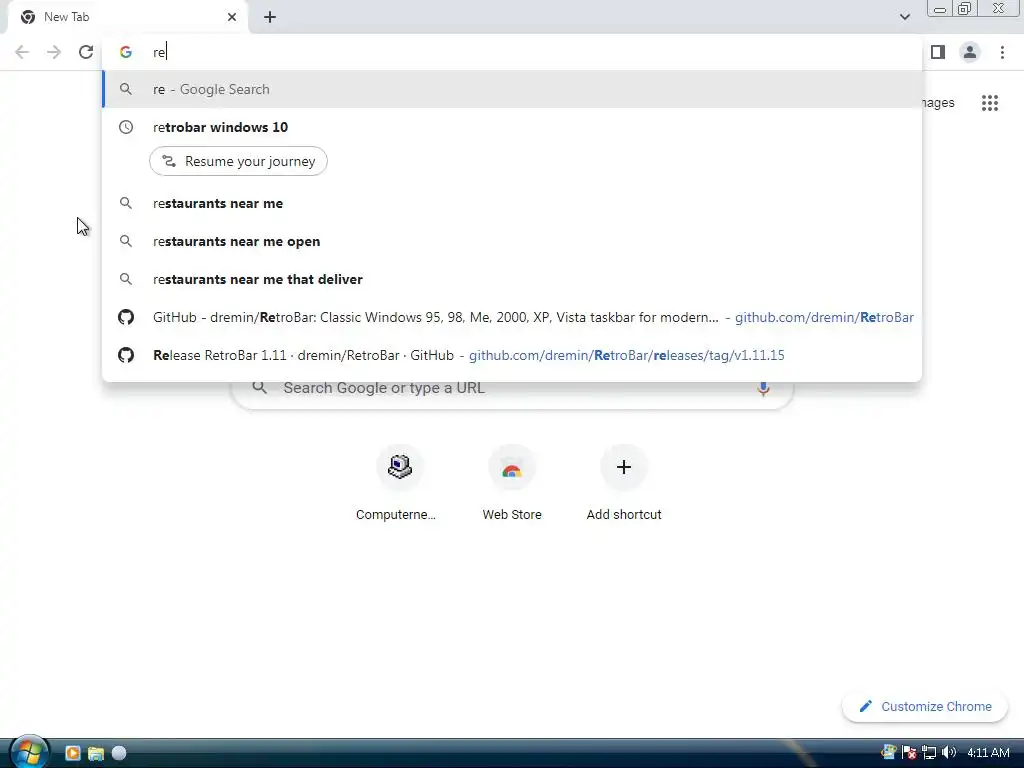
Task: Click the browser Back arrow
Action: tap(22, 52)
